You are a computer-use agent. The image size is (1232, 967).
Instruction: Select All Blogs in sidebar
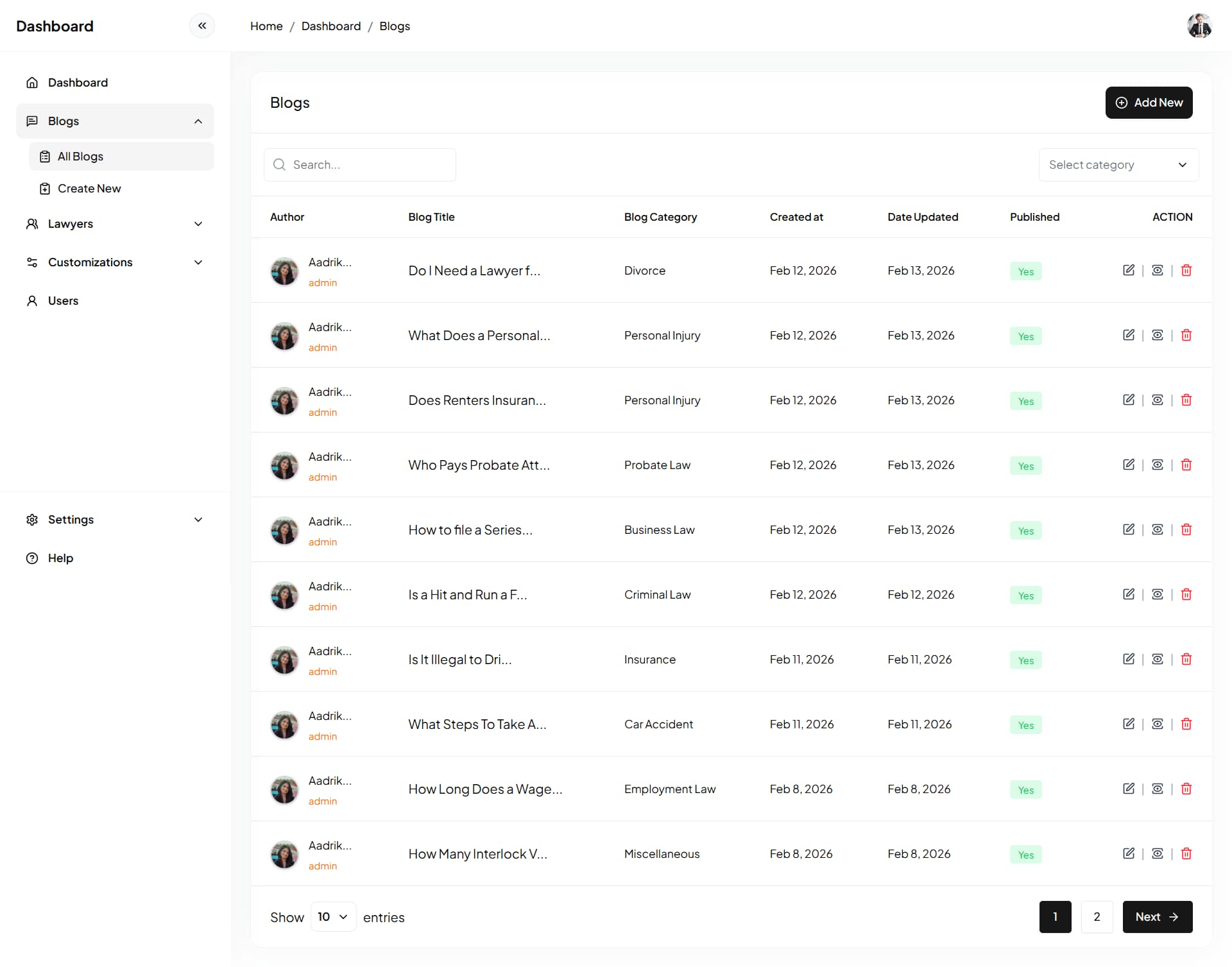[x=121, y=157]
